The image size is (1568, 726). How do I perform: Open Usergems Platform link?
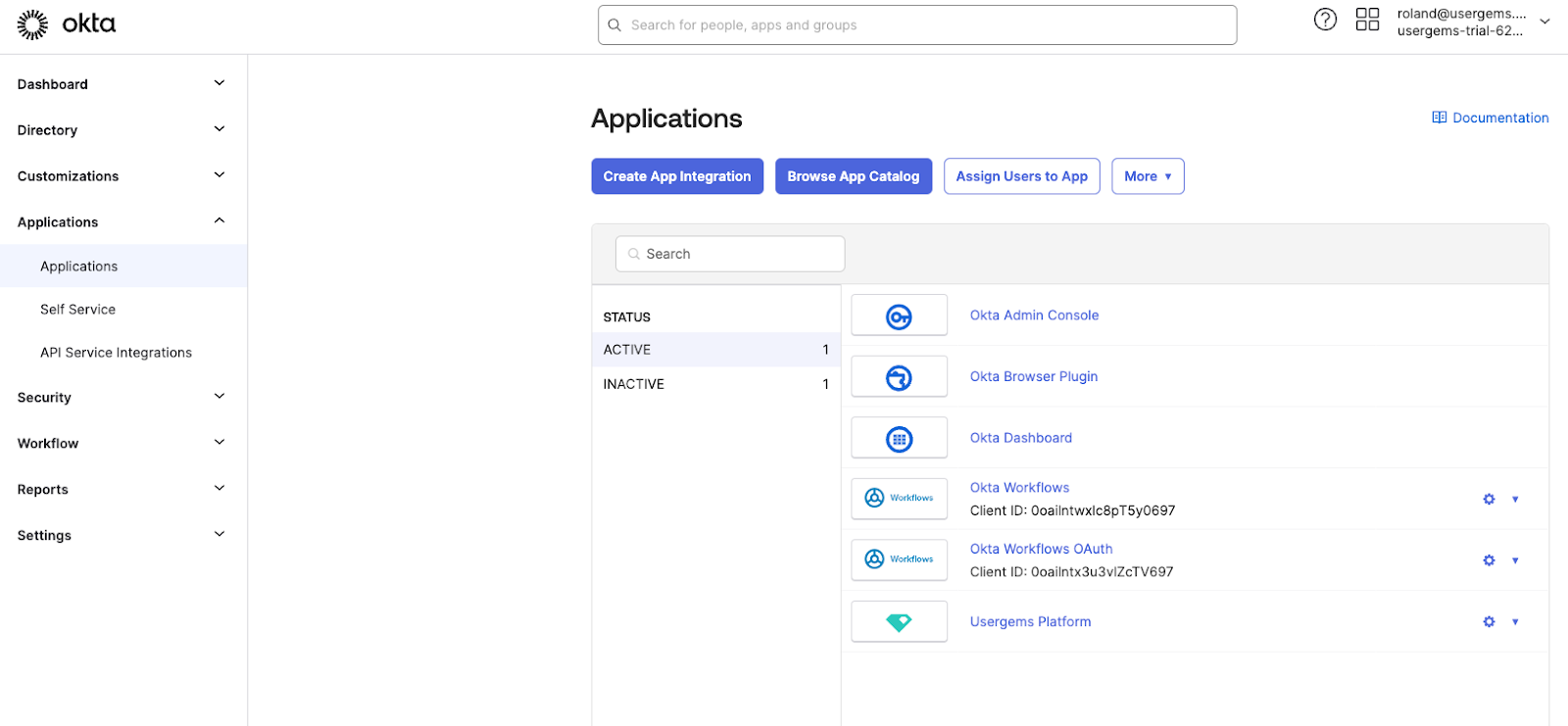point(1030,622)
